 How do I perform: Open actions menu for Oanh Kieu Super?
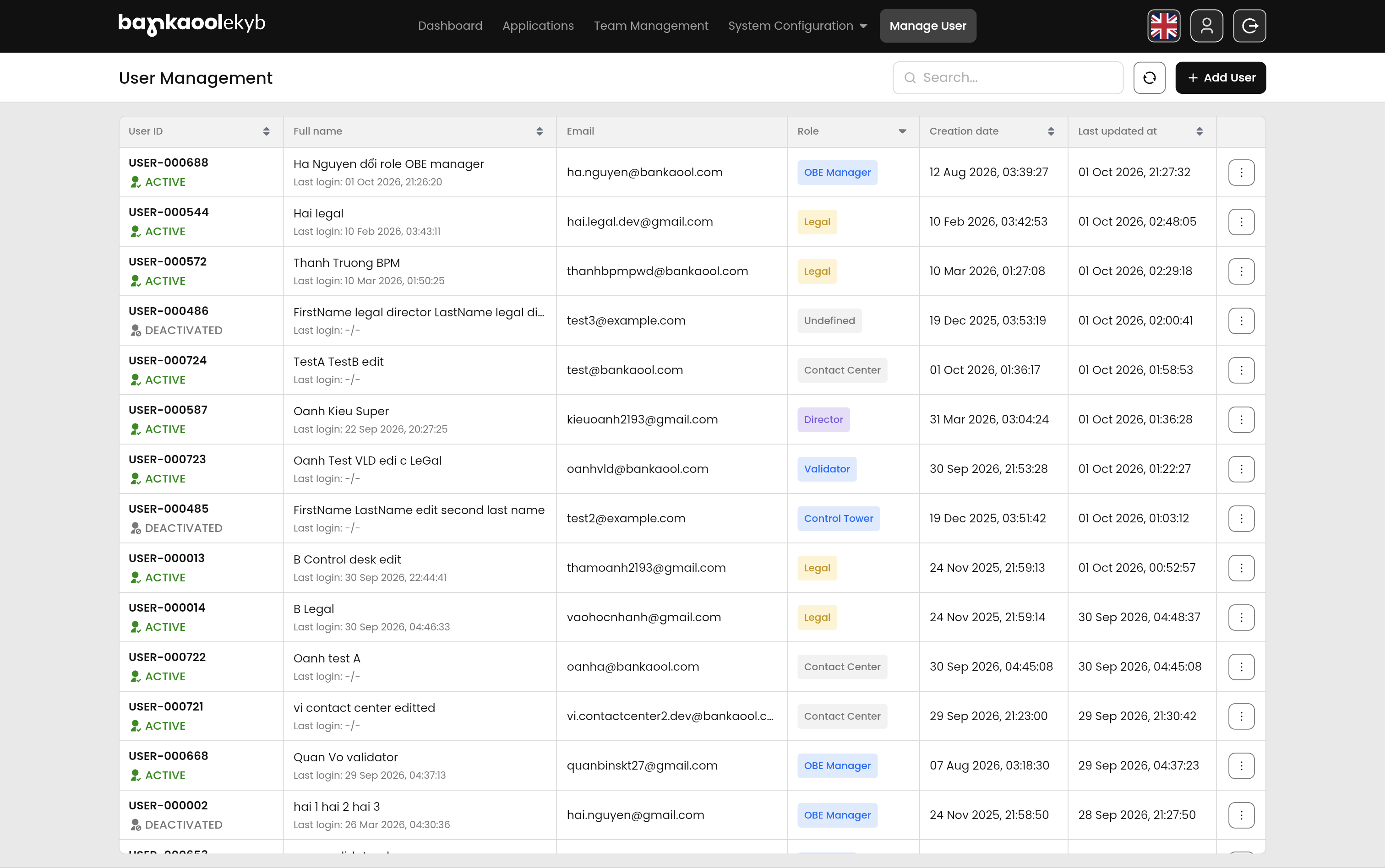(x=1241, y=419)
